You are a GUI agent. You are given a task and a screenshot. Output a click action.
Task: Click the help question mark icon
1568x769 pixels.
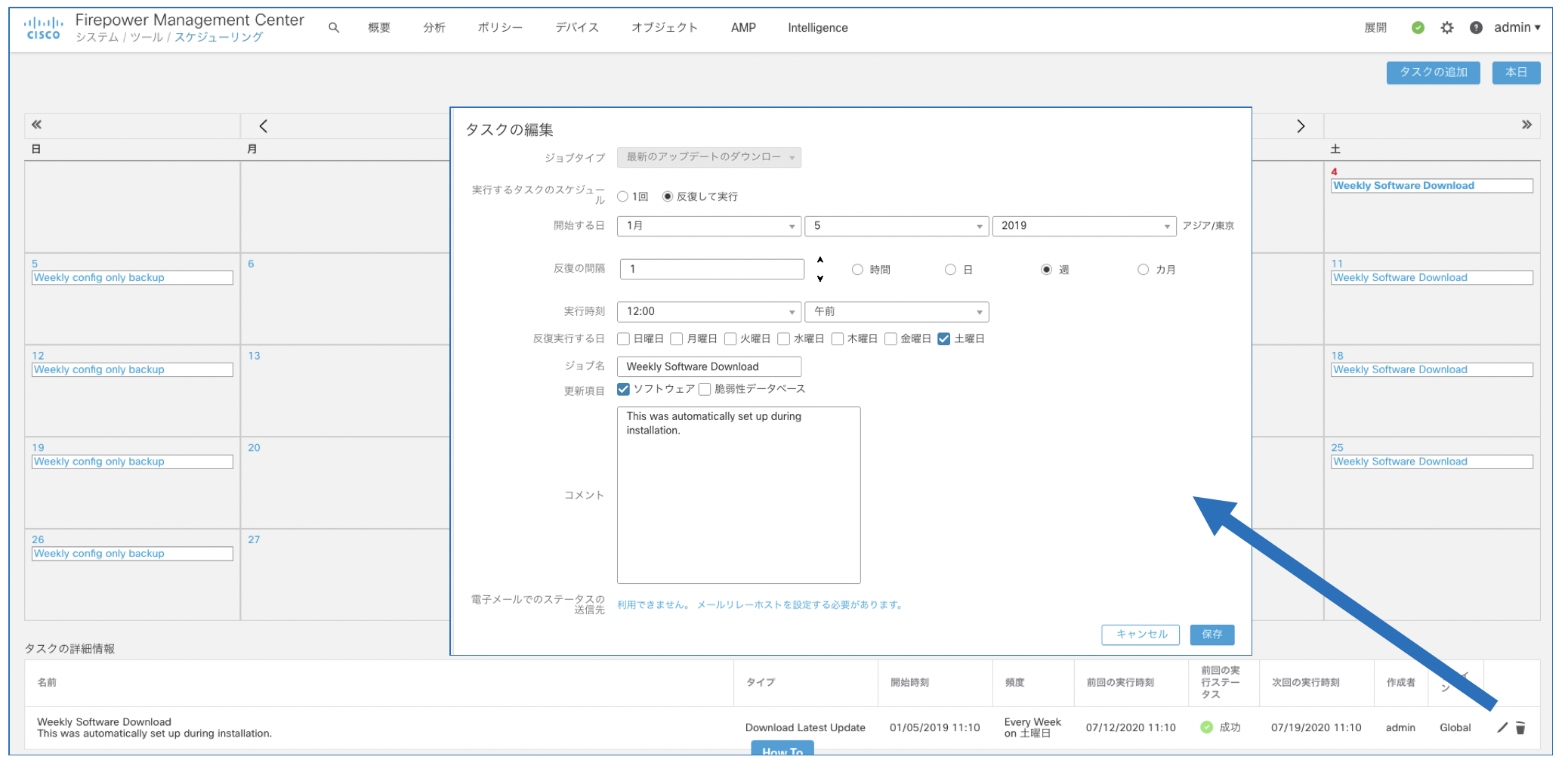tap(1475, 28)
